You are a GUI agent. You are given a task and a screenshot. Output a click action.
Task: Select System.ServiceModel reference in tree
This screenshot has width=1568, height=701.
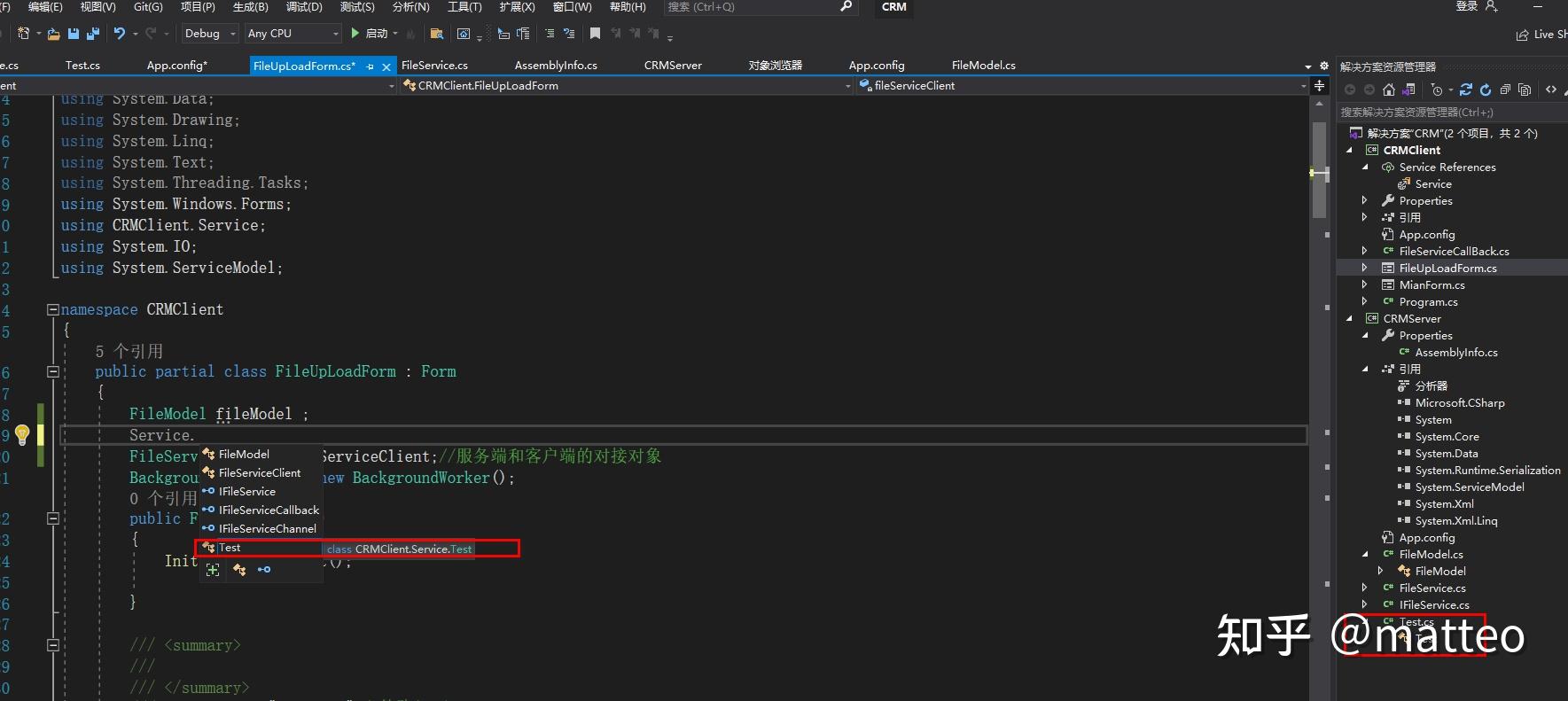click(1470, 487)
